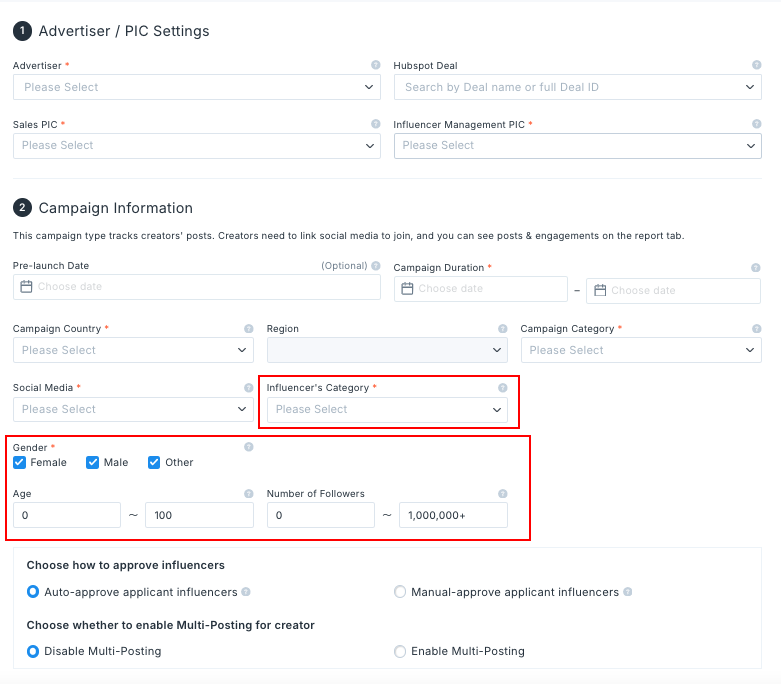Image resolution: width=781 pixels, height=684 pixels.
Task: Click the help icon for Number of Followers
Action: 502,494
